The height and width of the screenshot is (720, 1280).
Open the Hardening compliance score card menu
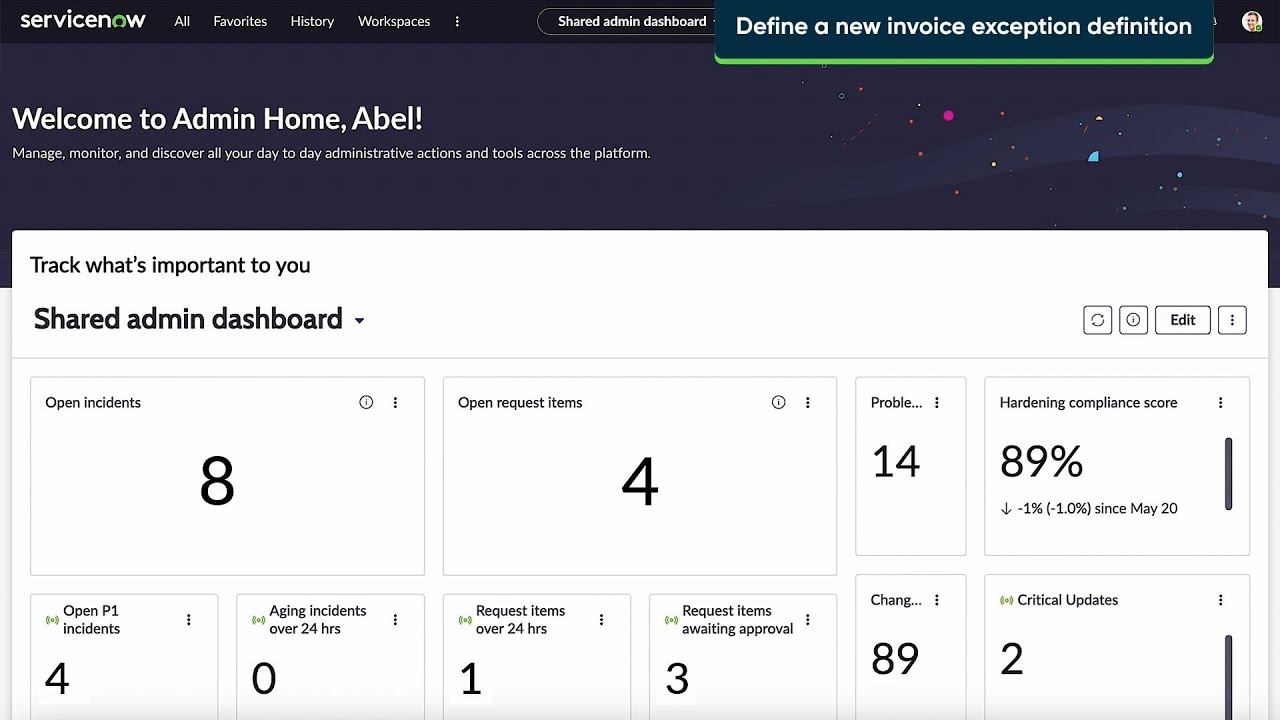pyautogui.click(x=1220, y=402)
